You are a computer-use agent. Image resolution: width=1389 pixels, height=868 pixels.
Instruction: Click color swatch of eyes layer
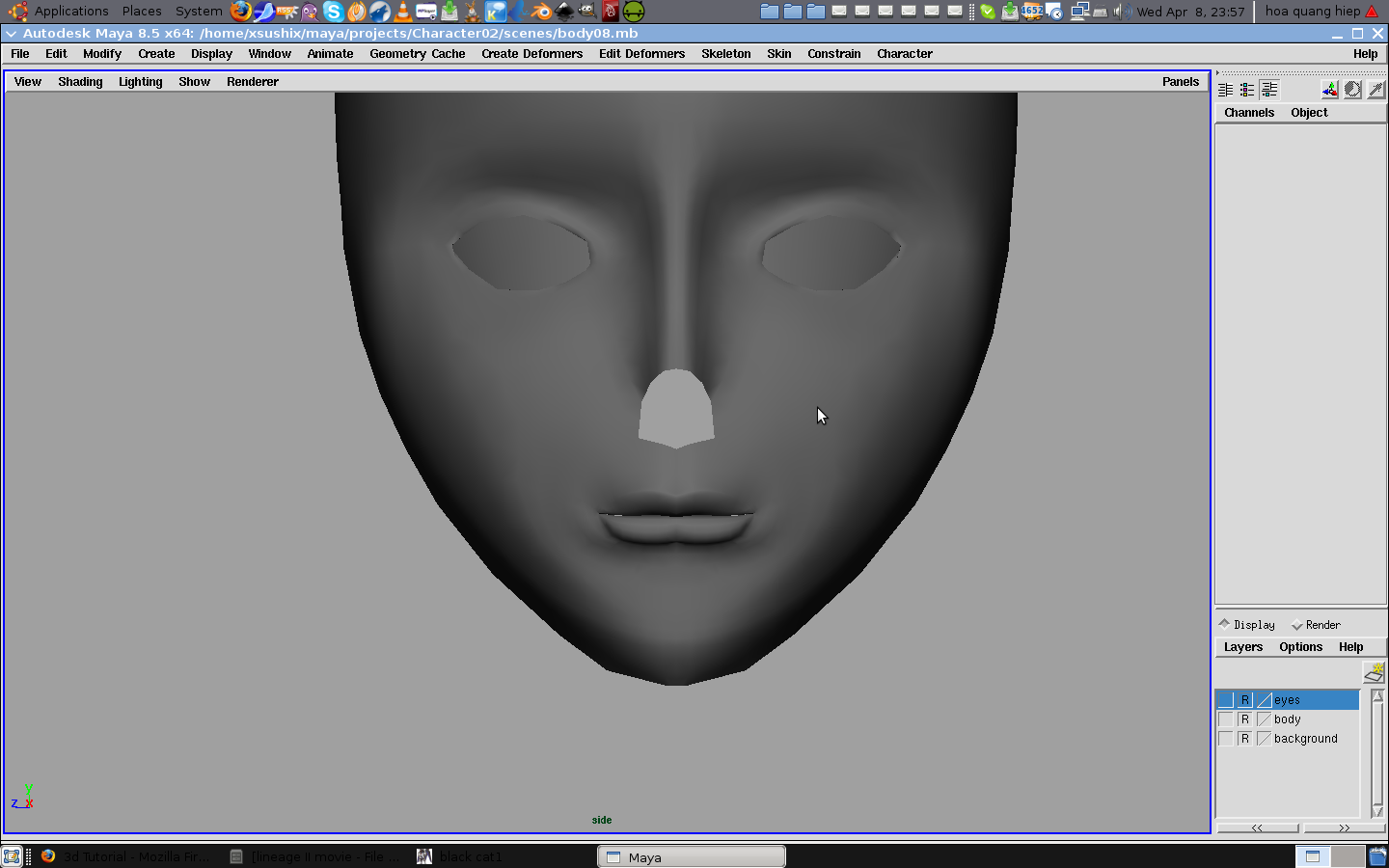coord(1264,700)
